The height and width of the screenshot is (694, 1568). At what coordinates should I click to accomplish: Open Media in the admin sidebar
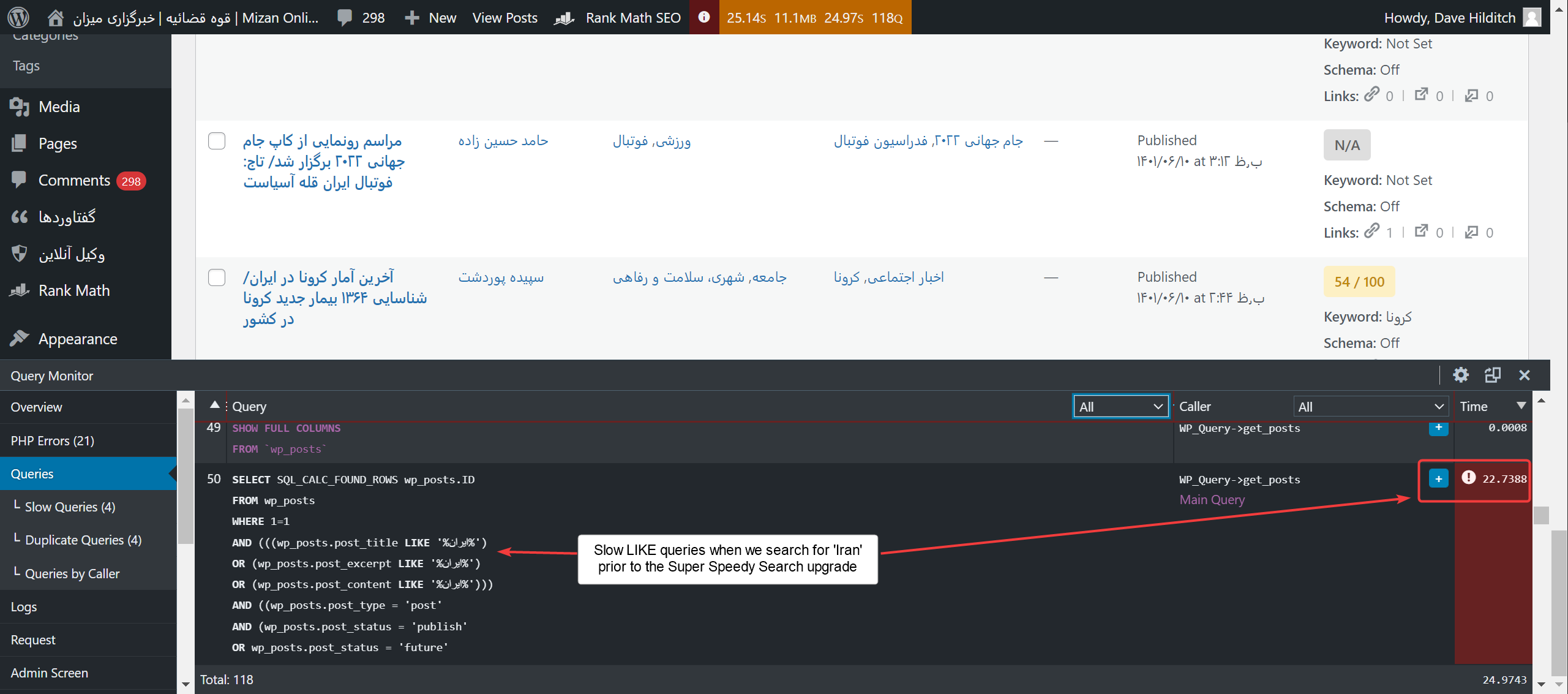(59, 107)
